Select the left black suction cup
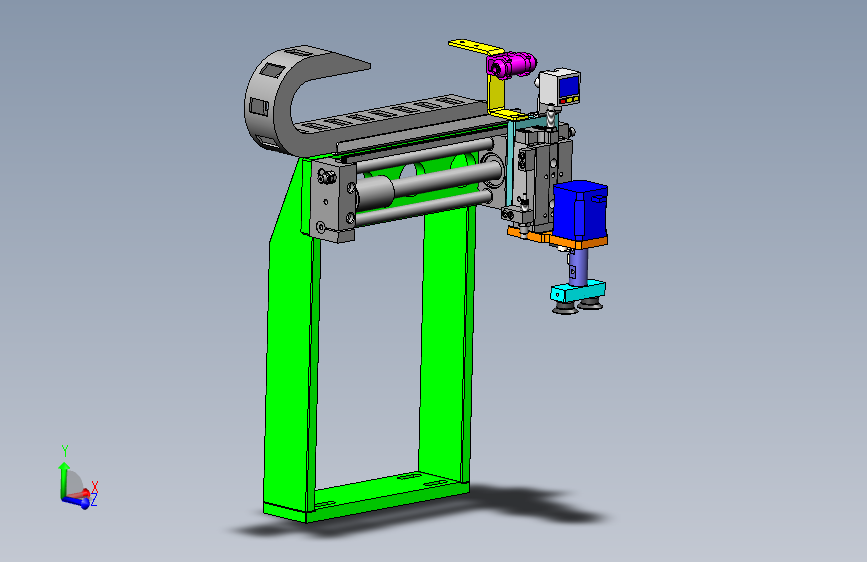 point(565,308)
